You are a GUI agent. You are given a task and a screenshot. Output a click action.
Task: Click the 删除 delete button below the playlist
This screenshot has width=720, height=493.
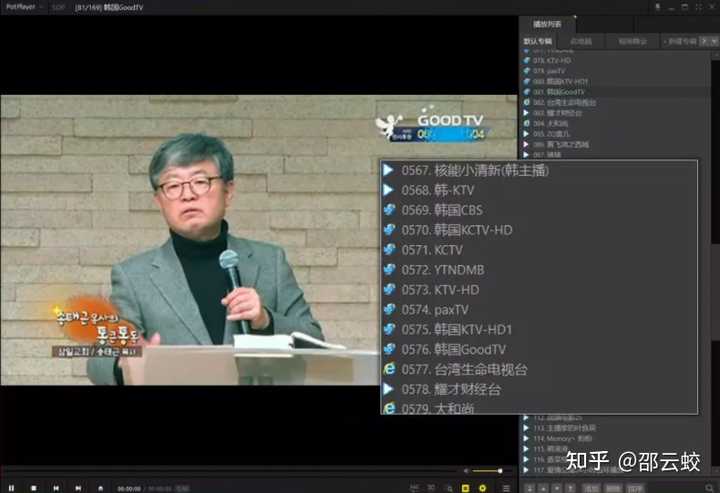coord(613,488)
